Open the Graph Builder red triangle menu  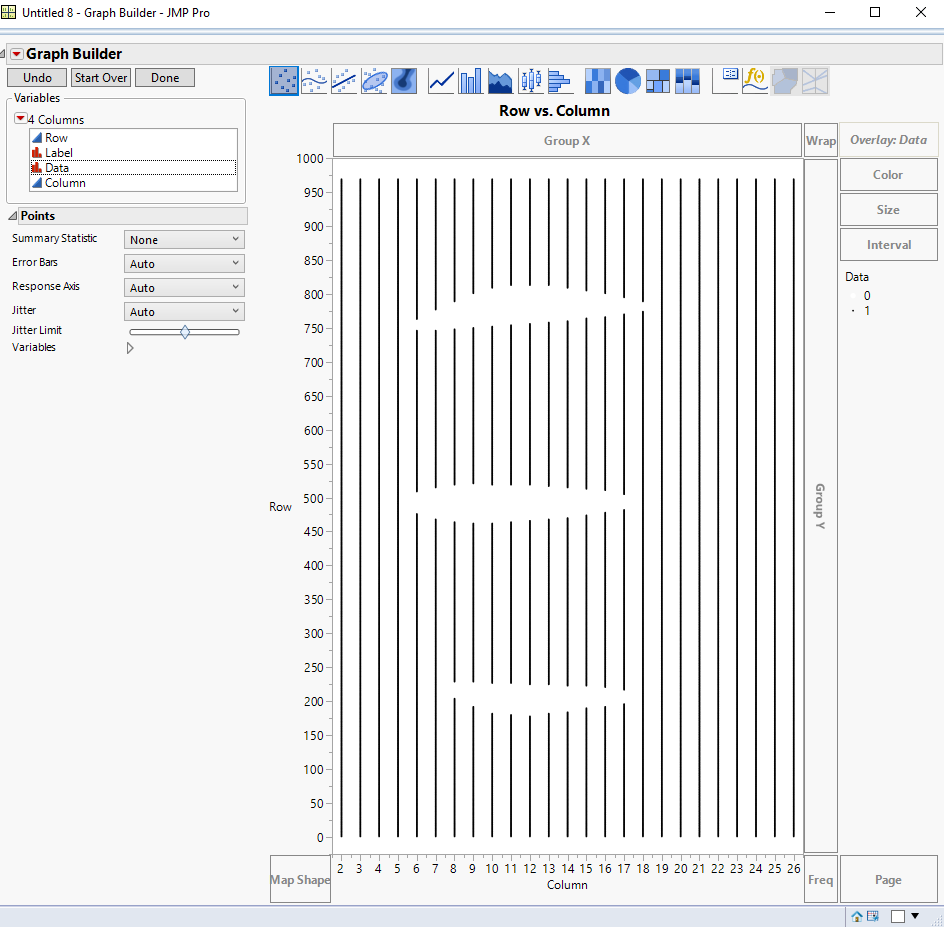click(x=16, y=54)
